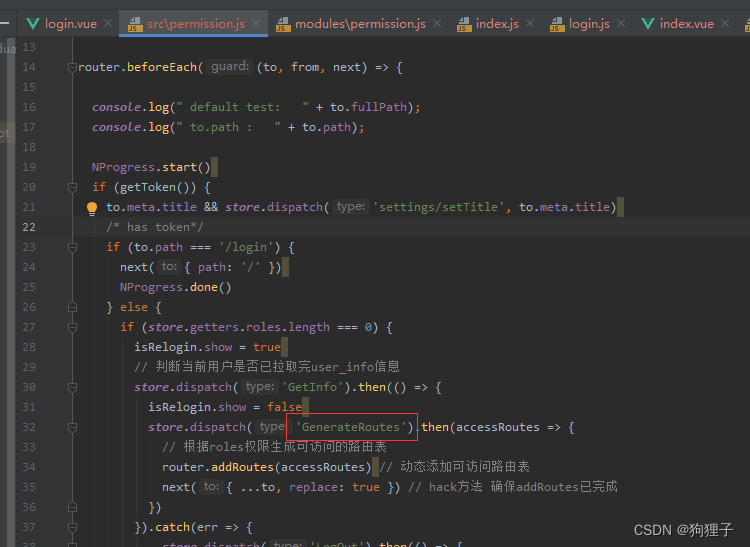Fold the if to.path login block at line 23

coord(72,247)
